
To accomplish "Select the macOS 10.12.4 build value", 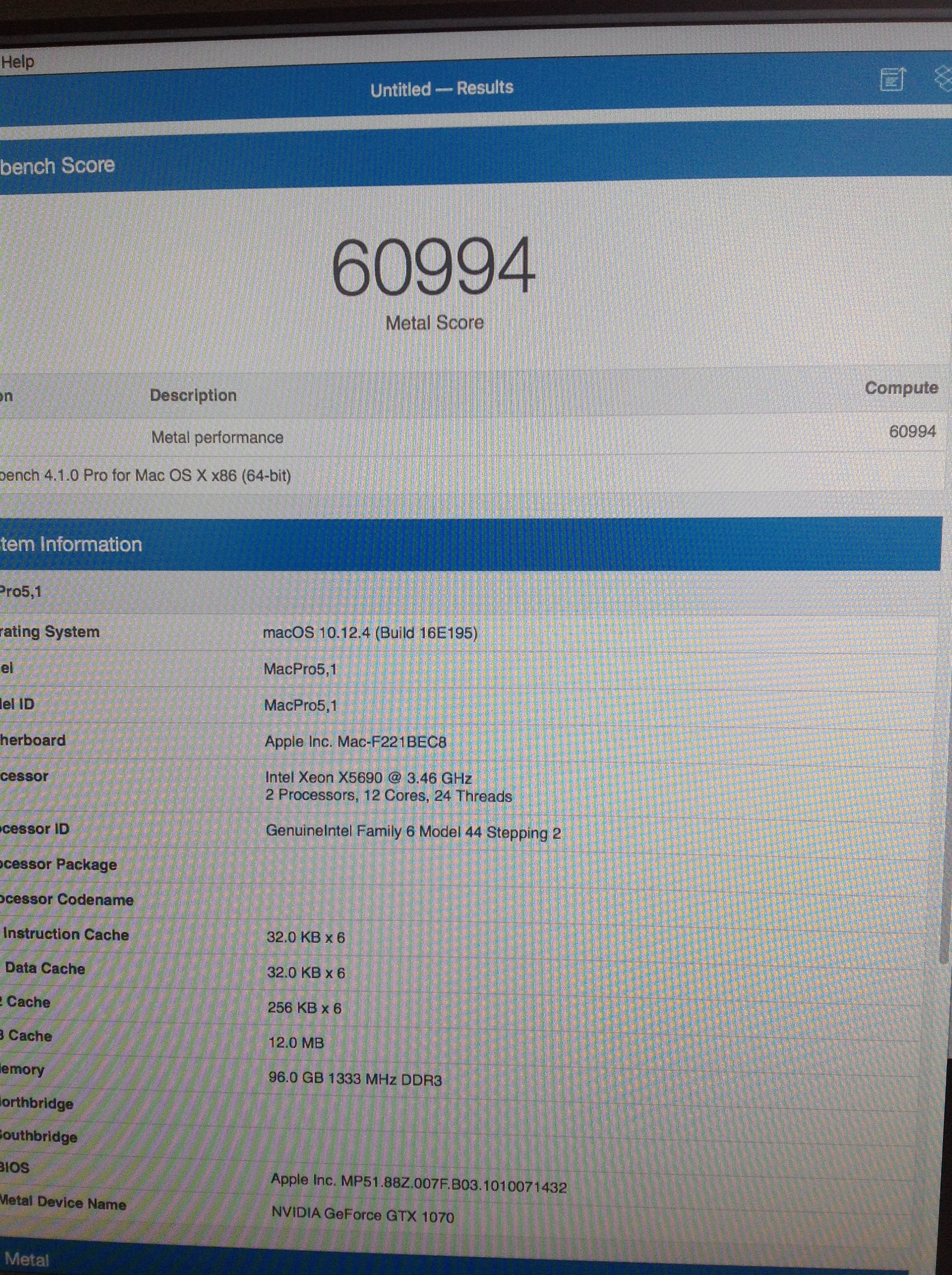I will (370, 633).
